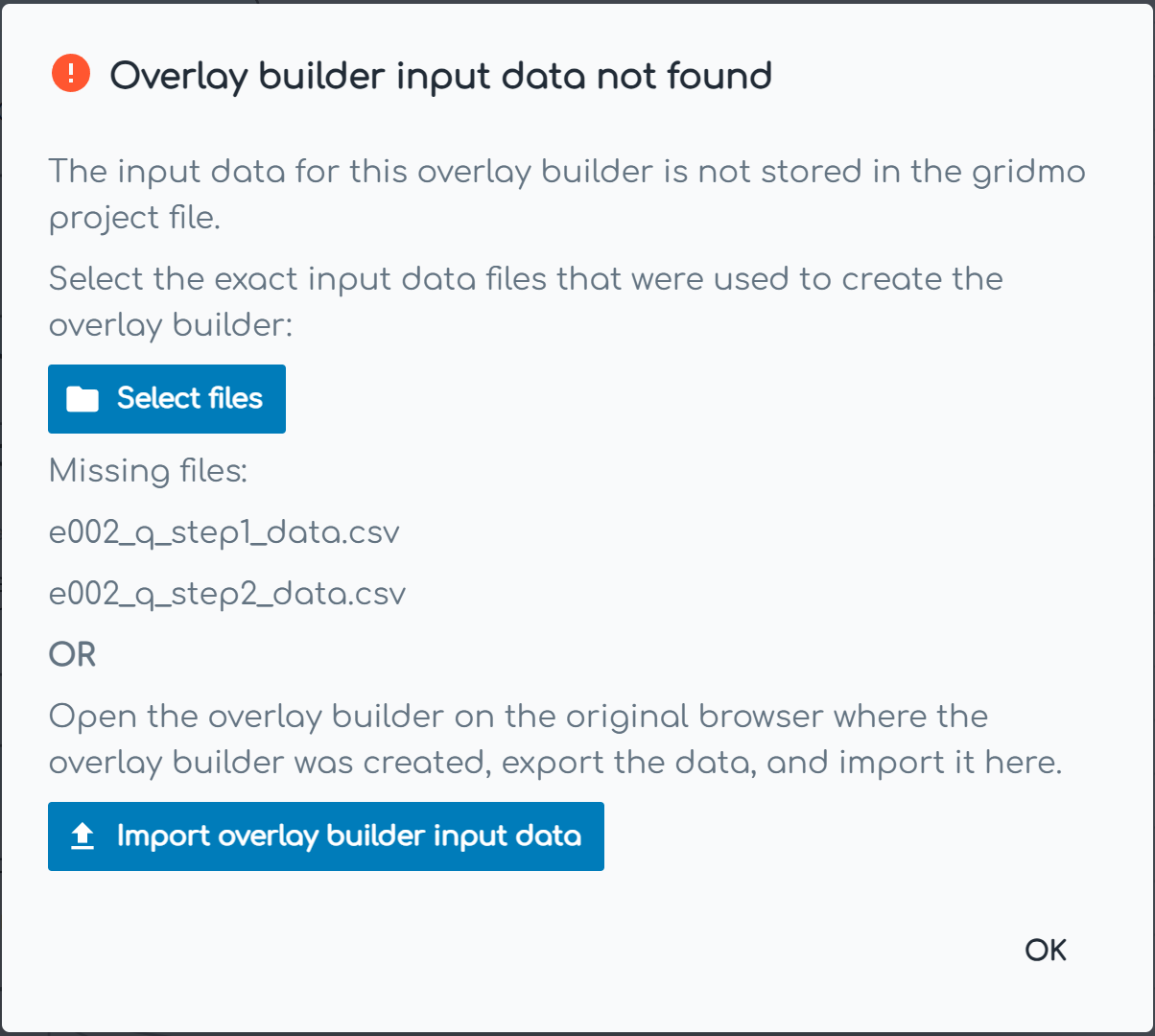Click the upload arrow icon on Import button
Image resolution: width=1155 pixels, height=1036 pixels.
coord(82,836)
